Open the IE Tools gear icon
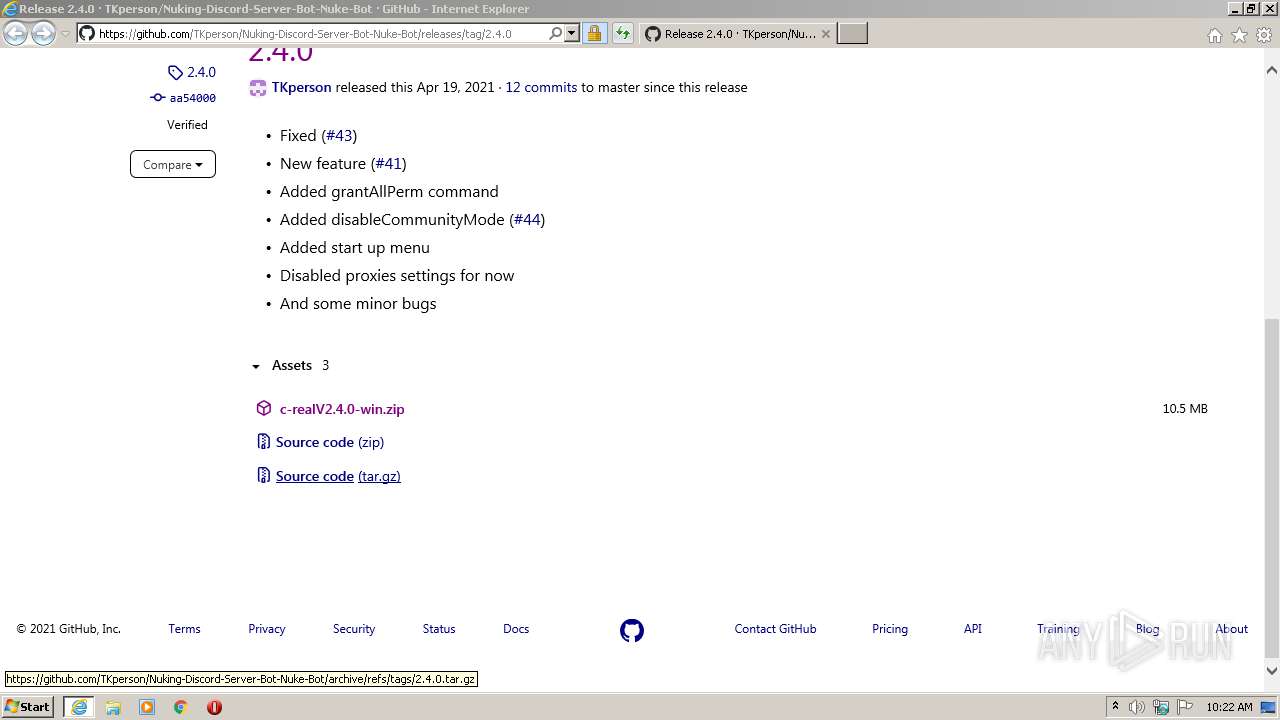 (x=1264, y=35)
